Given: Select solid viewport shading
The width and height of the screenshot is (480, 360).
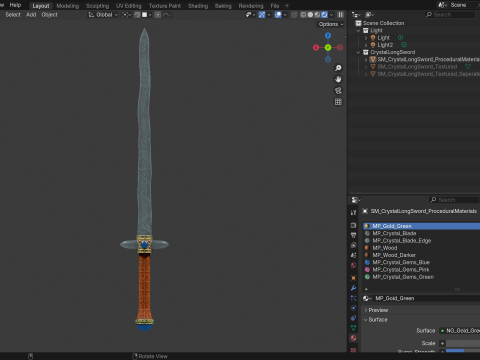Looking at the screenshot, I should (x=310, y=15).
